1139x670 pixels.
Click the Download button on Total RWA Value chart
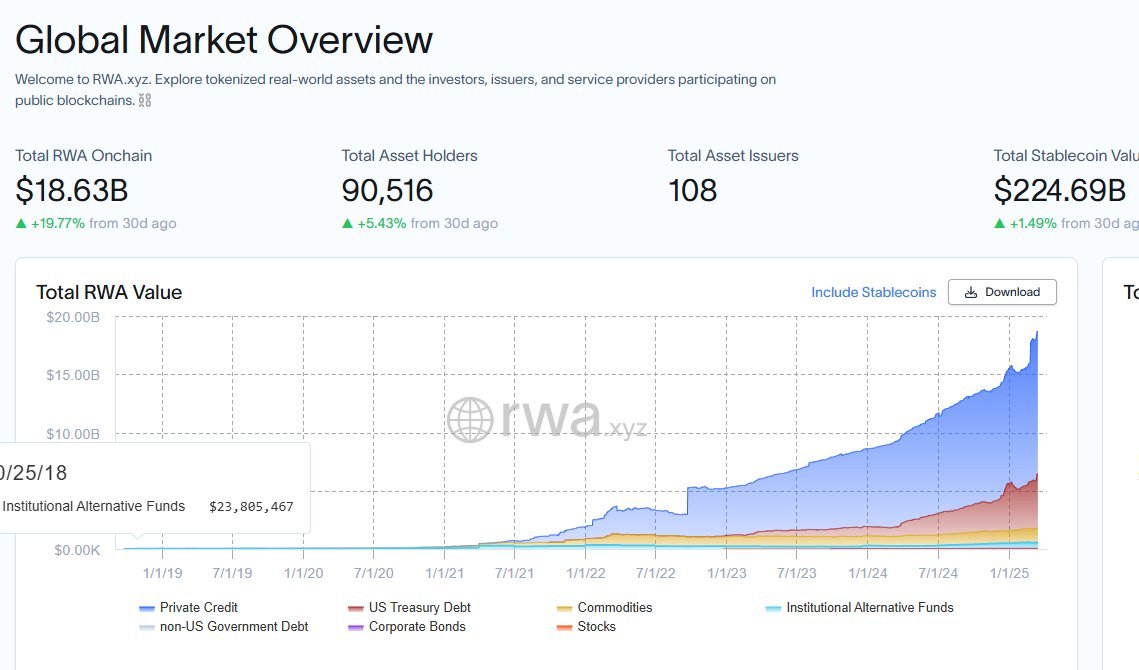click(1002, 292)
